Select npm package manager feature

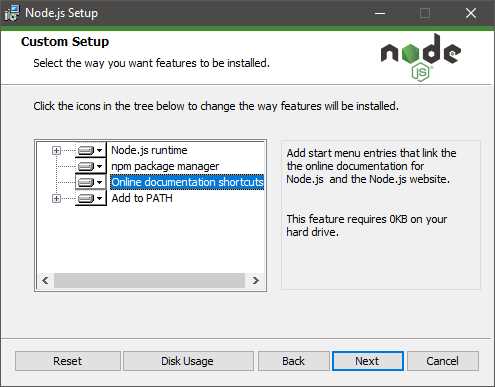pyautogui.click(x=165, y=166)
